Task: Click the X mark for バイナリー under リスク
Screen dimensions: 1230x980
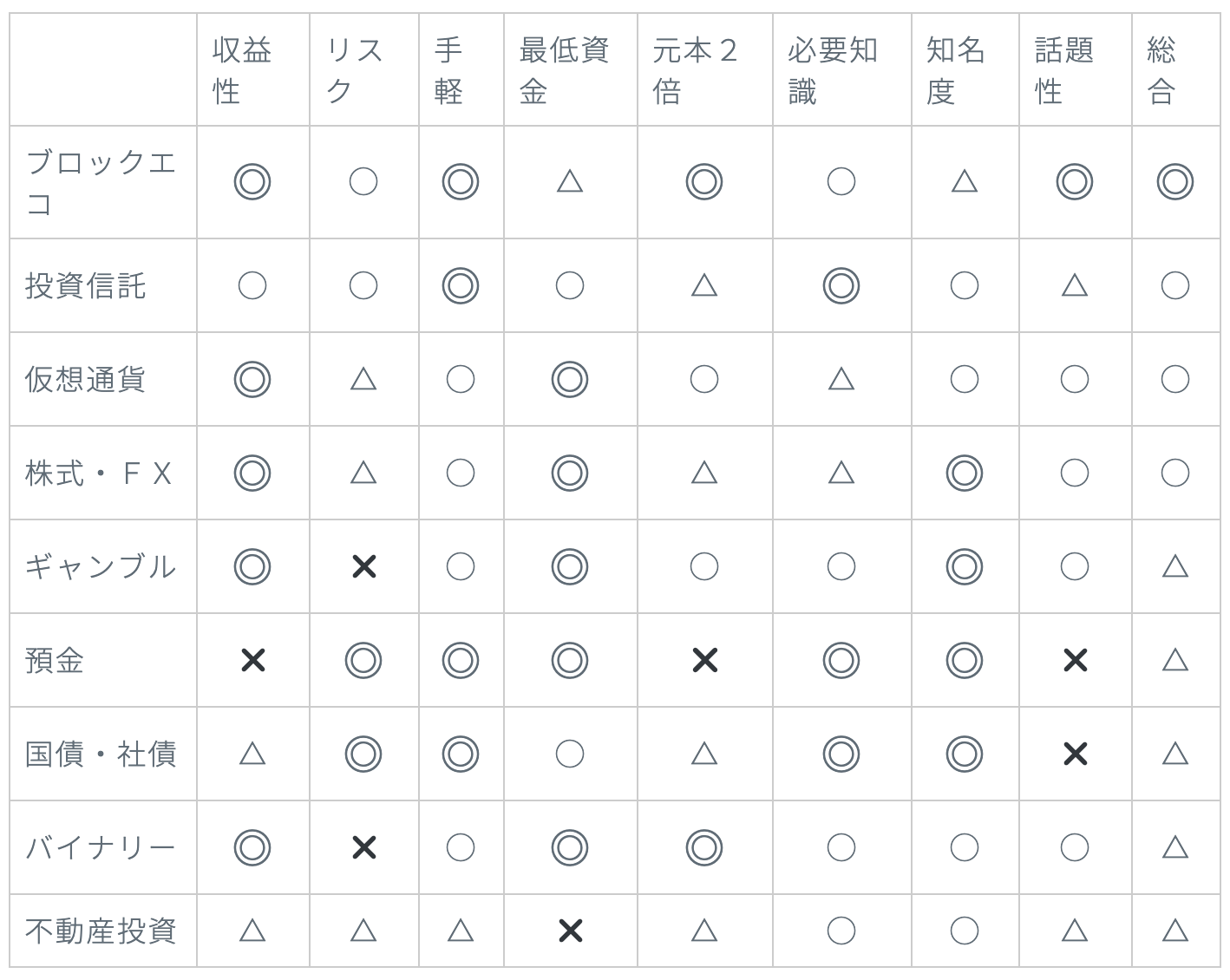Action: [x=364, y=847]
